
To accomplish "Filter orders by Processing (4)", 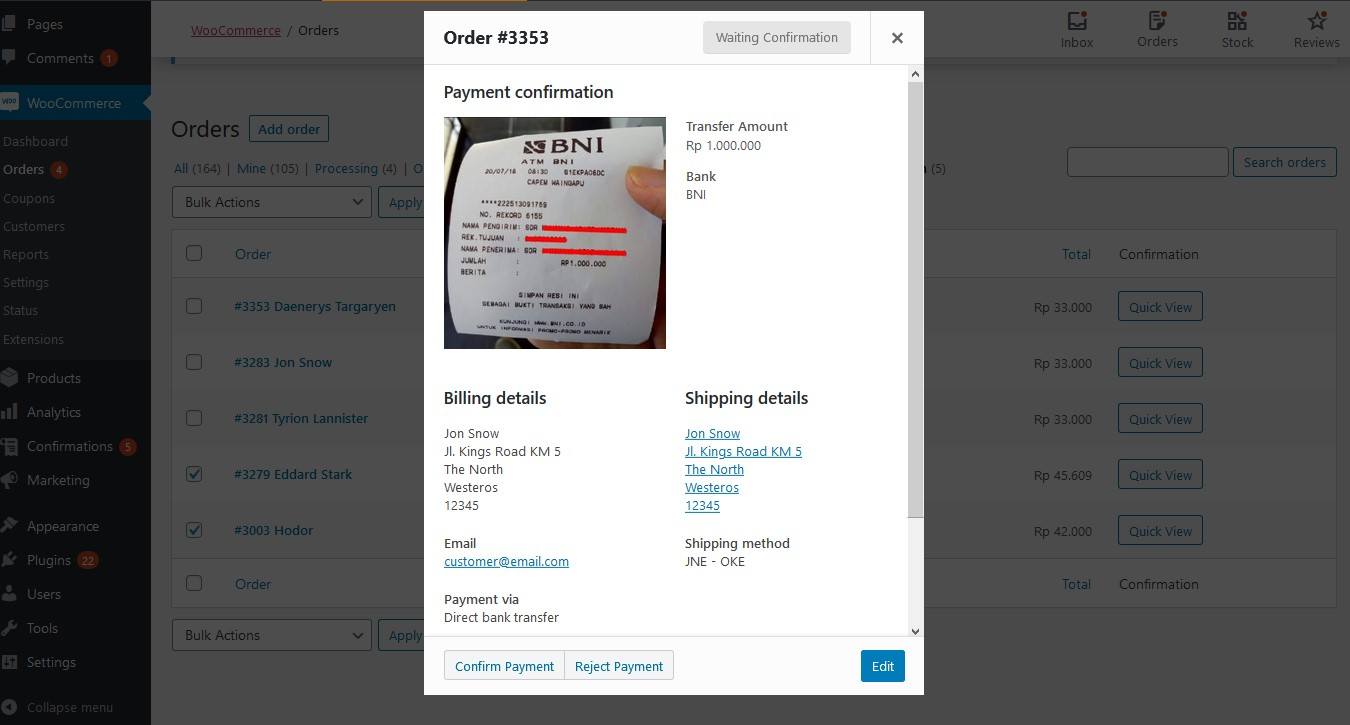I will tap(355, 168).
